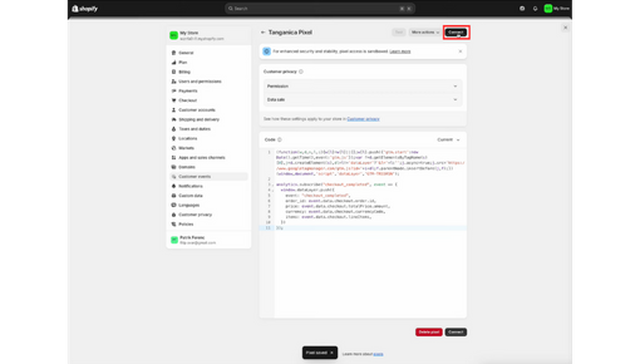
Task: Open the My Store account avatar menu
Action: [x=557, y=8]
